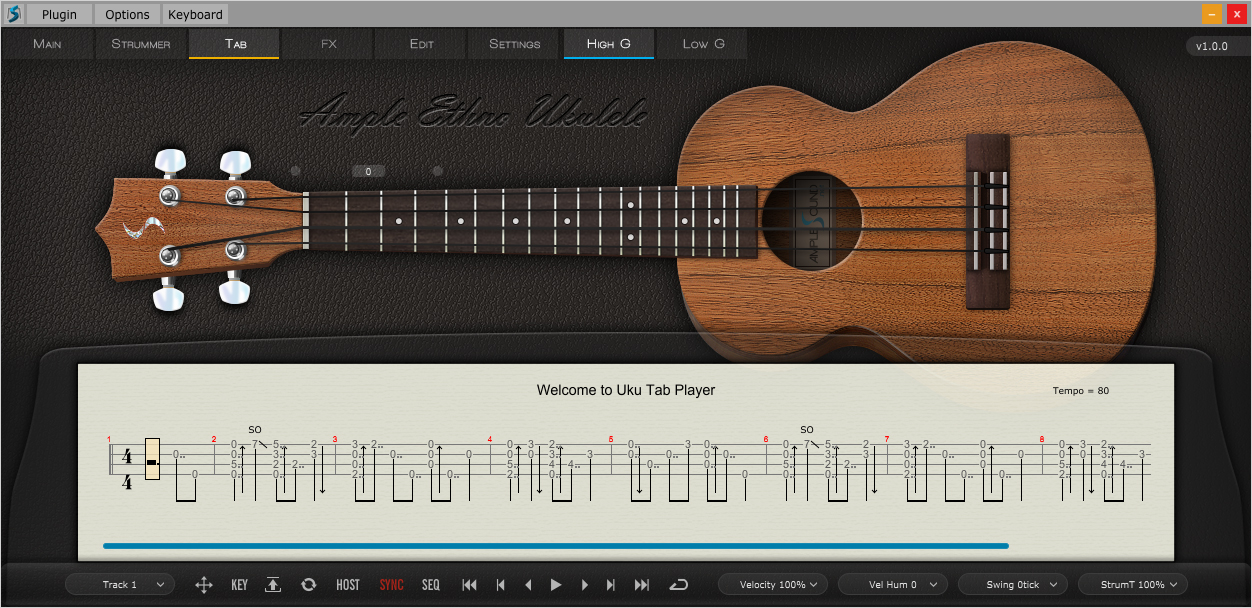Select the High G tuning mode
Viewport: 1252px width, 608px height.
click(609, 44)
